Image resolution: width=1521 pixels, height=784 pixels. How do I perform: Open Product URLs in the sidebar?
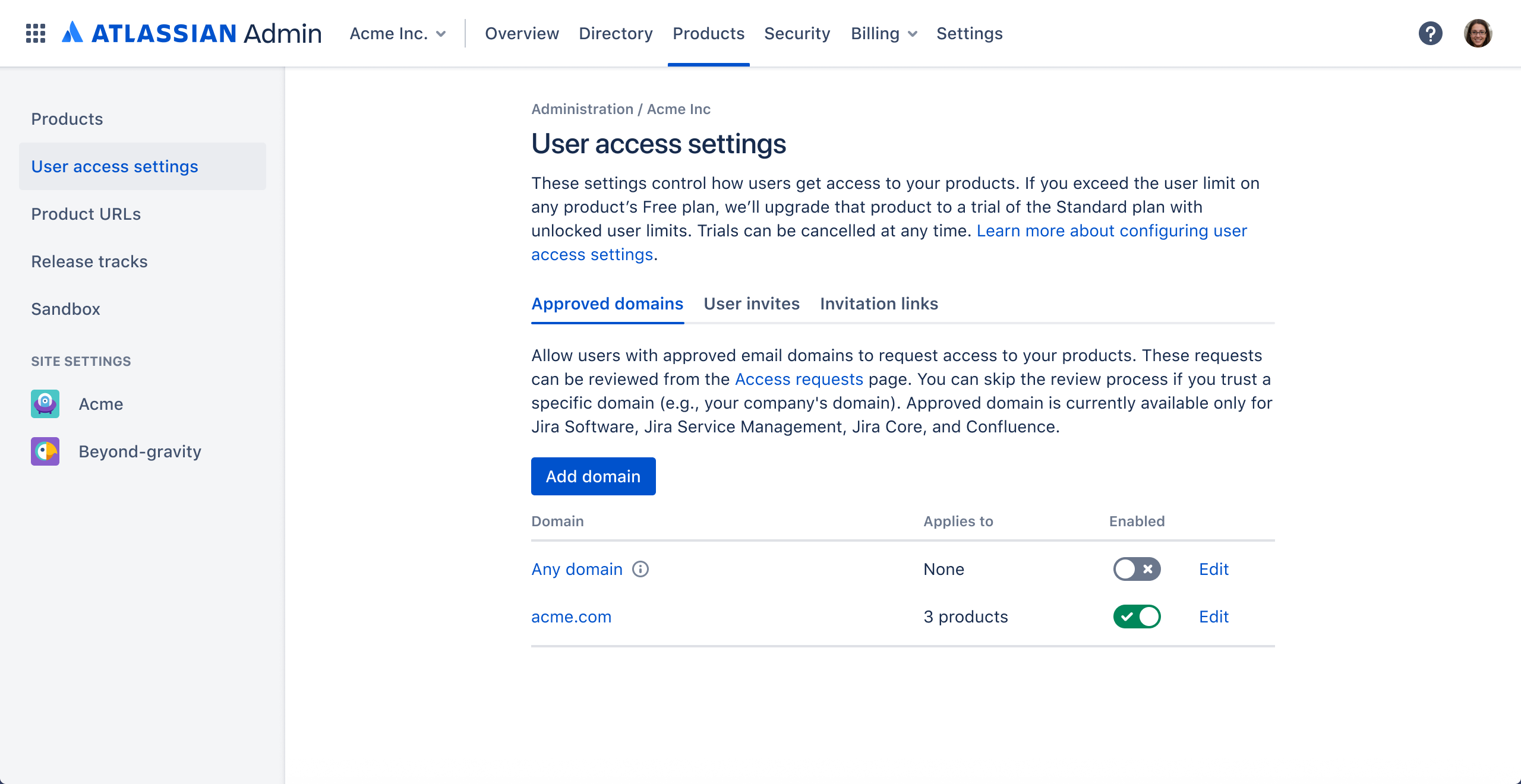coord(86,214)
